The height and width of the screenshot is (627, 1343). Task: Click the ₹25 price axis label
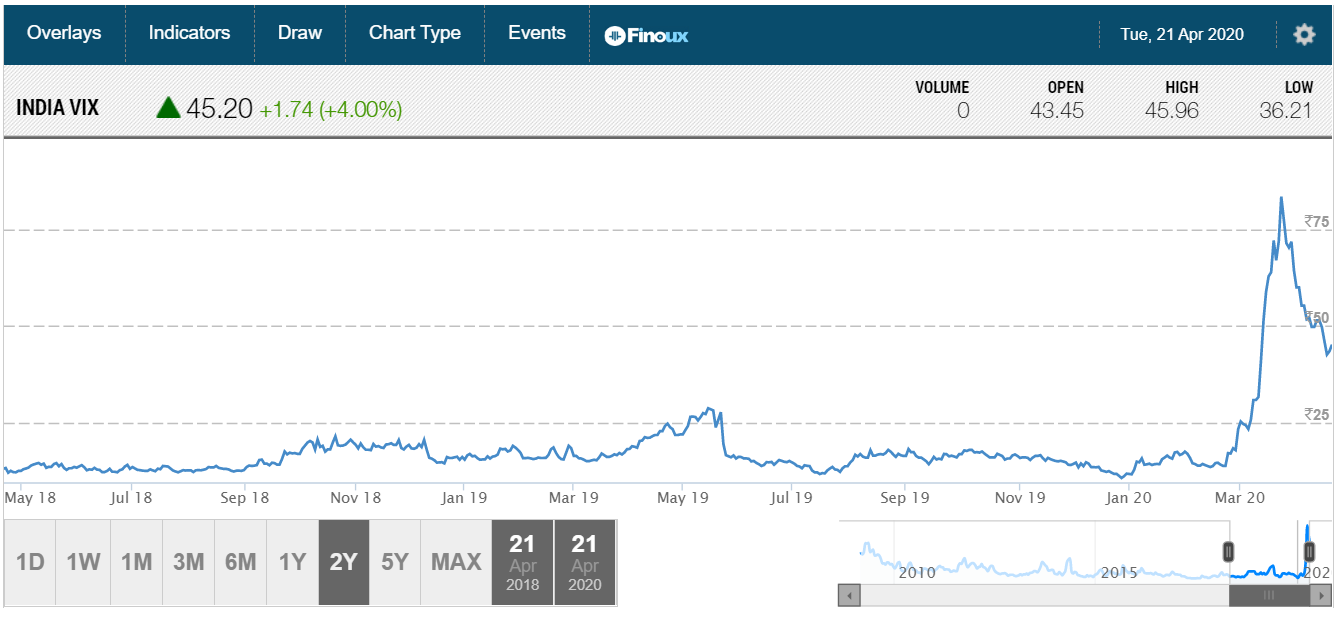[x=1317, y=414]
